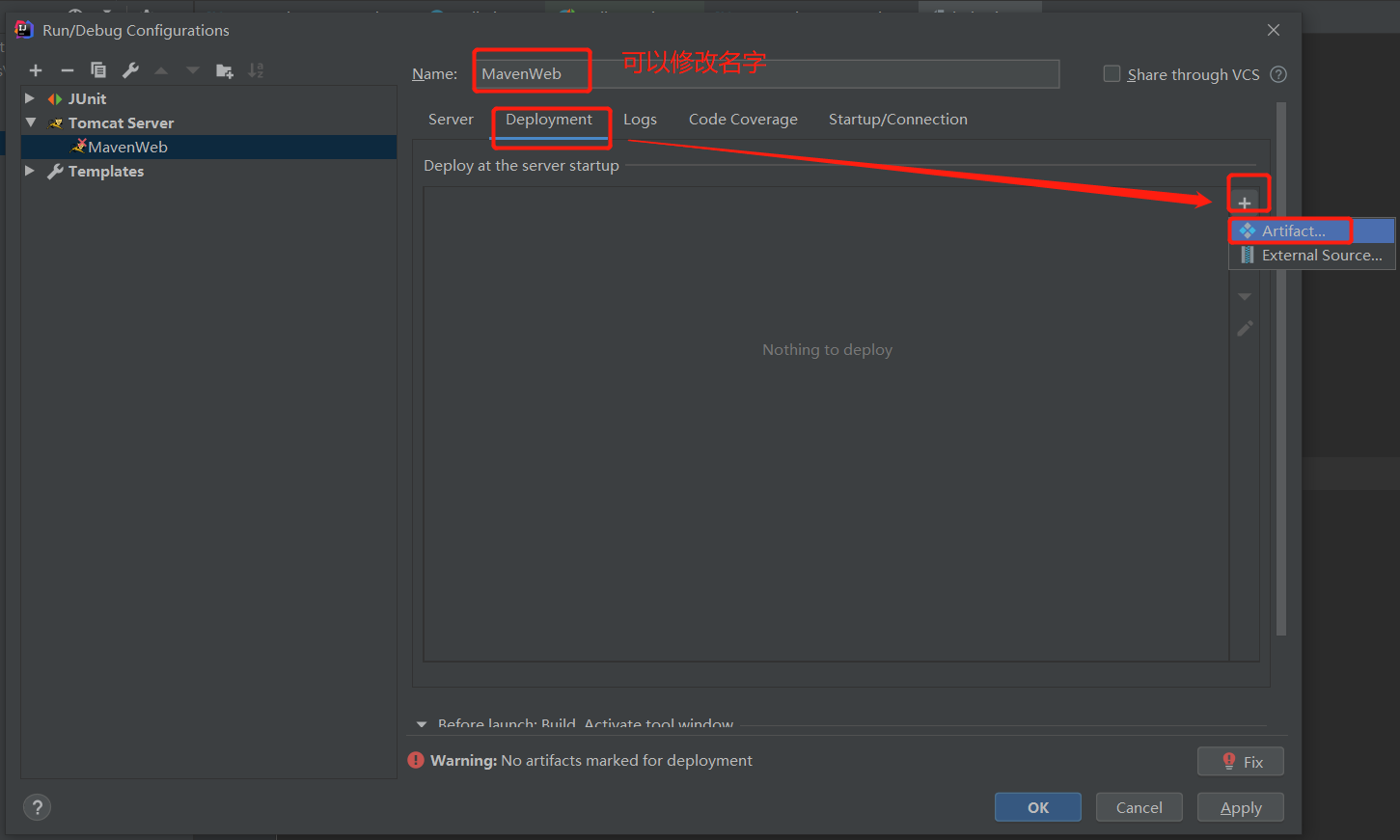Choose External Source... from the popup menu

click(1311, 255)
